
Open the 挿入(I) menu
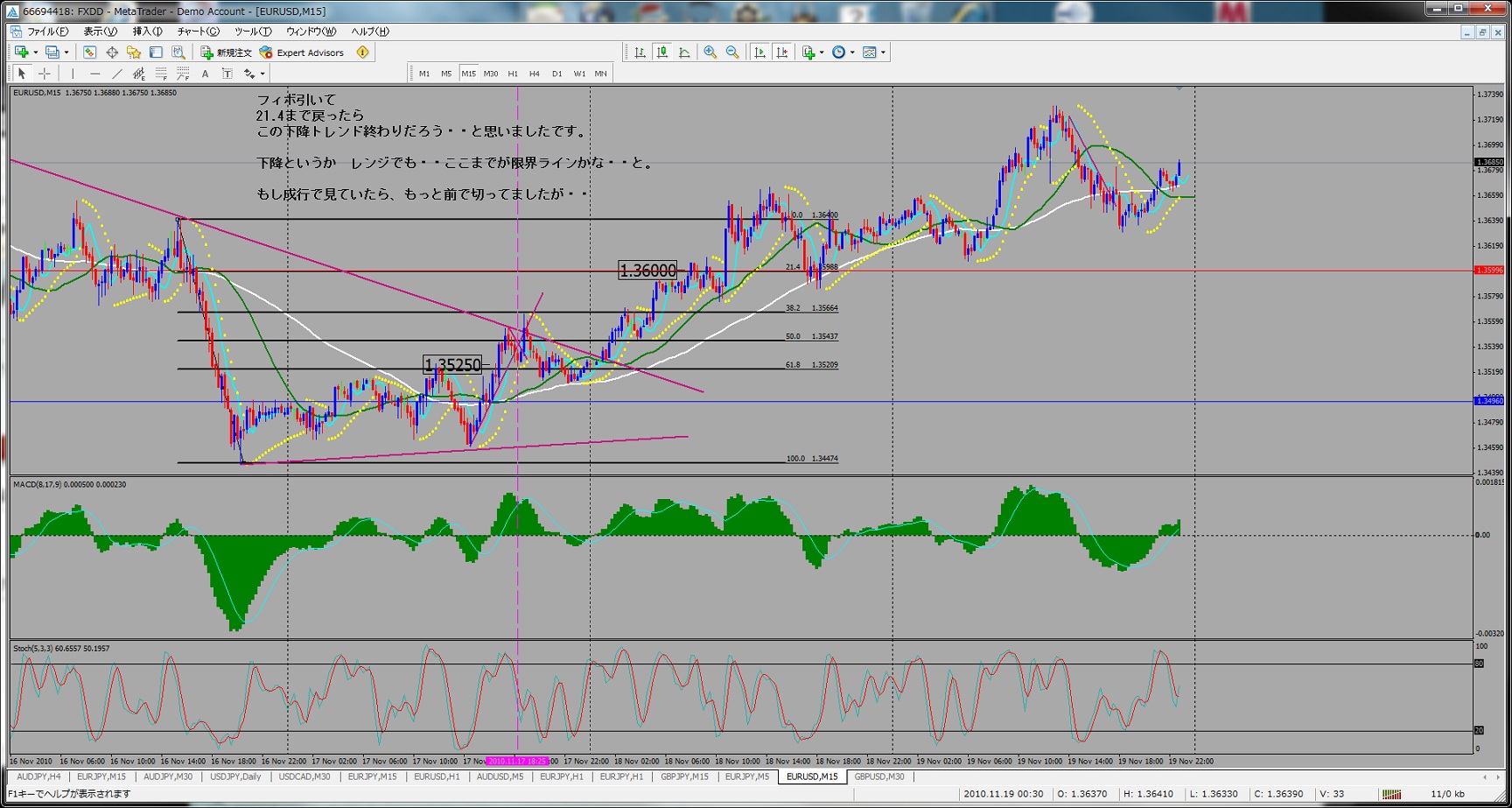tap(147, 32)
